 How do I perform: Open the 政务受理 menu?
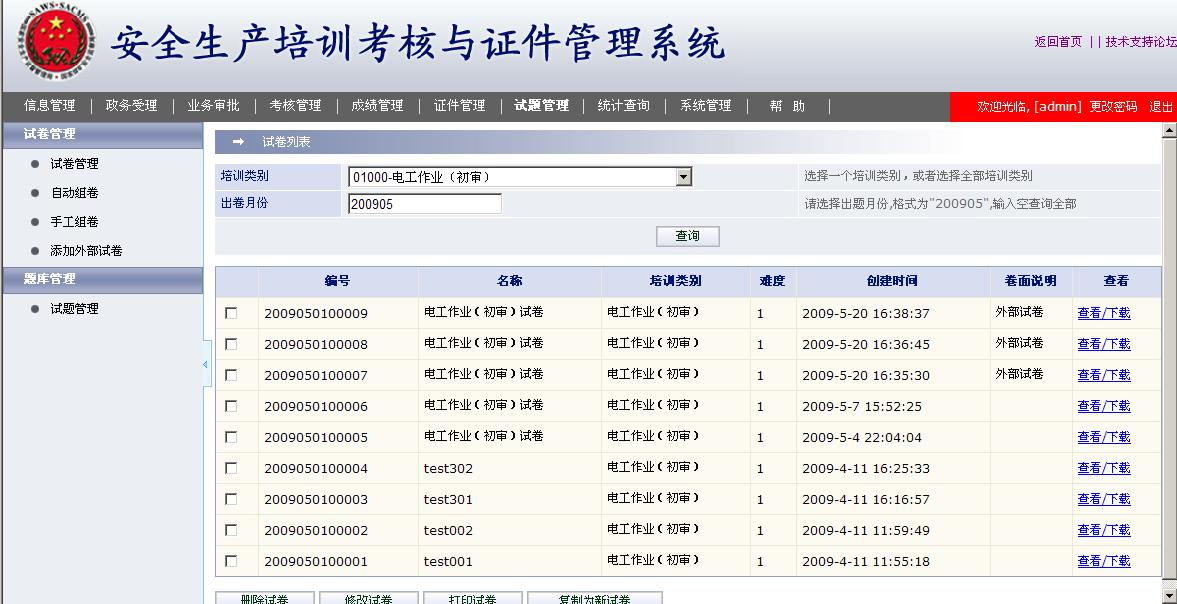coord(131,106)
